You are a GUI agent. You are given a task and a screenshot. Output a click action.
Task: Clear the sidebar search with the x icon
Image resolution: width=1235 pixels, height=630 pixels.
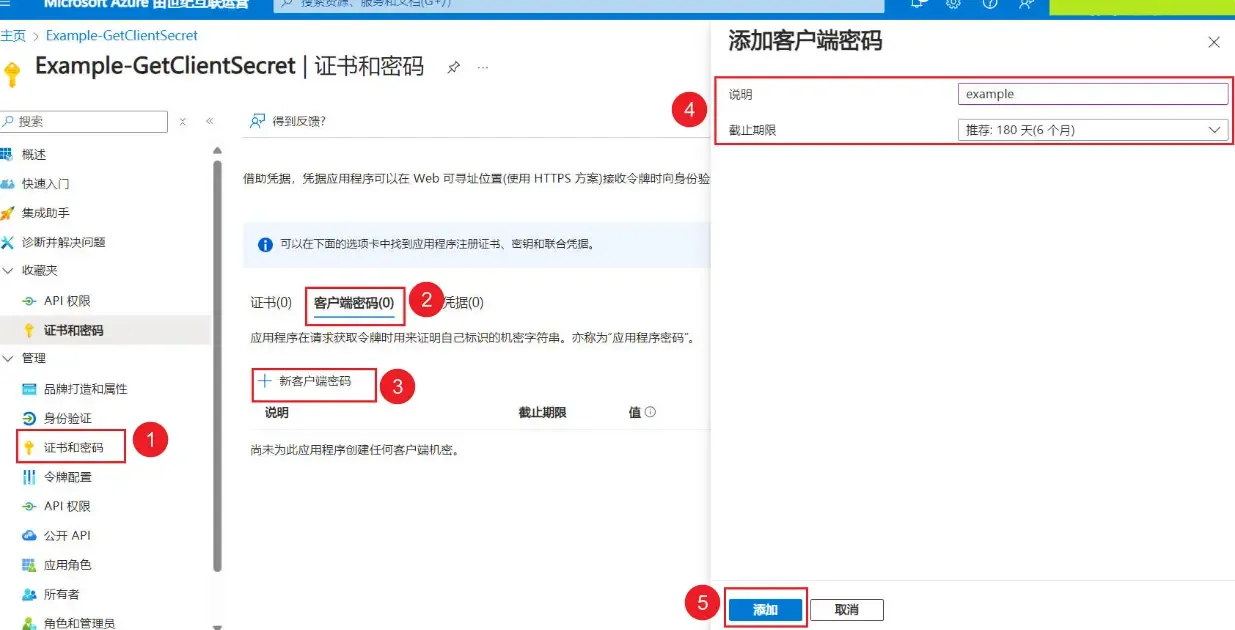[183, 121]
